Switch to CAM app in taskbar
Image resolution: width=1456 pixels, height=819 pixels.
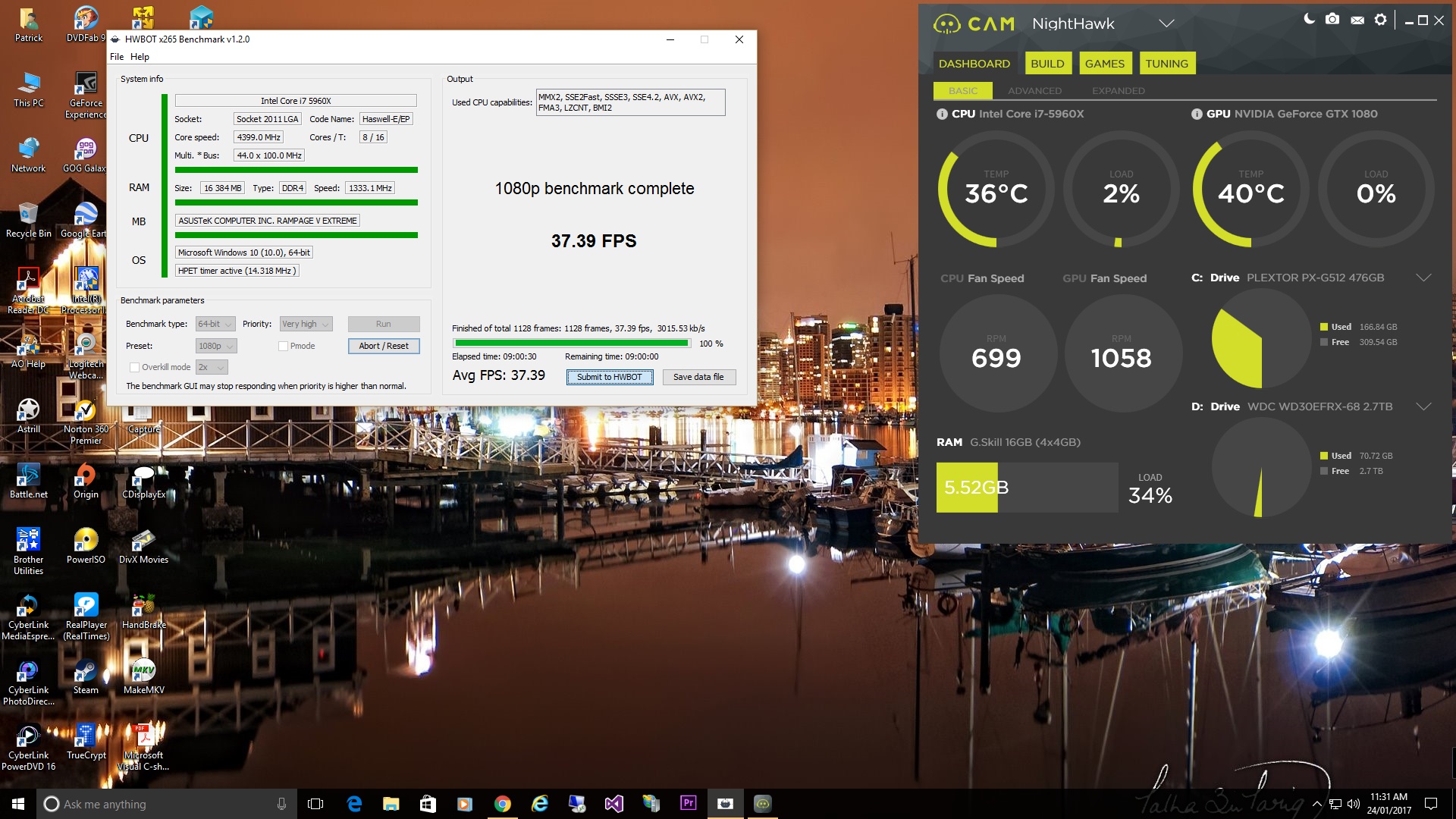(x=763, y=804)
